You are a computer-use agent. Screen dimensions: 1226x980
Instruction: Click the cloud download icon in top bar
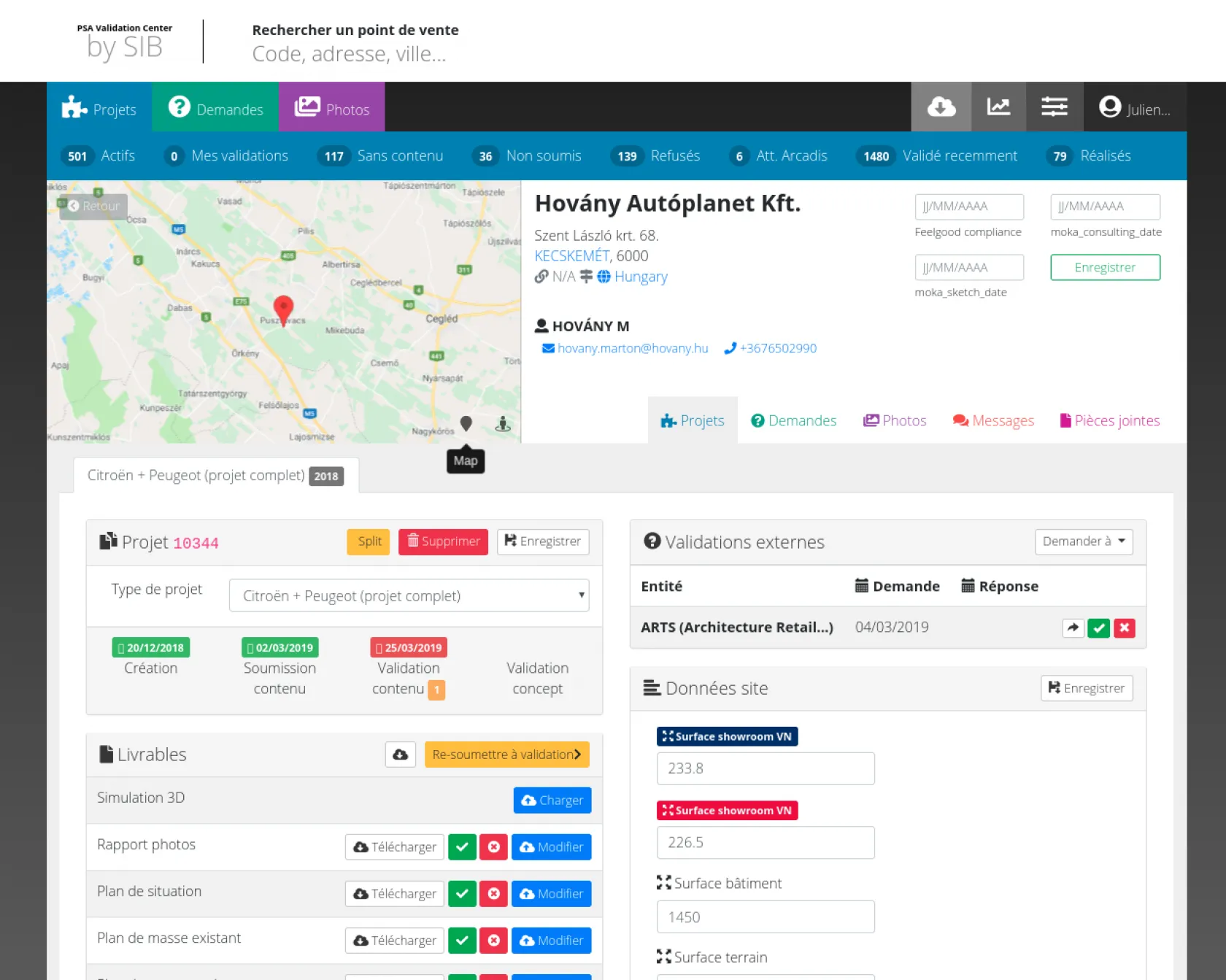tap(941, 107)
